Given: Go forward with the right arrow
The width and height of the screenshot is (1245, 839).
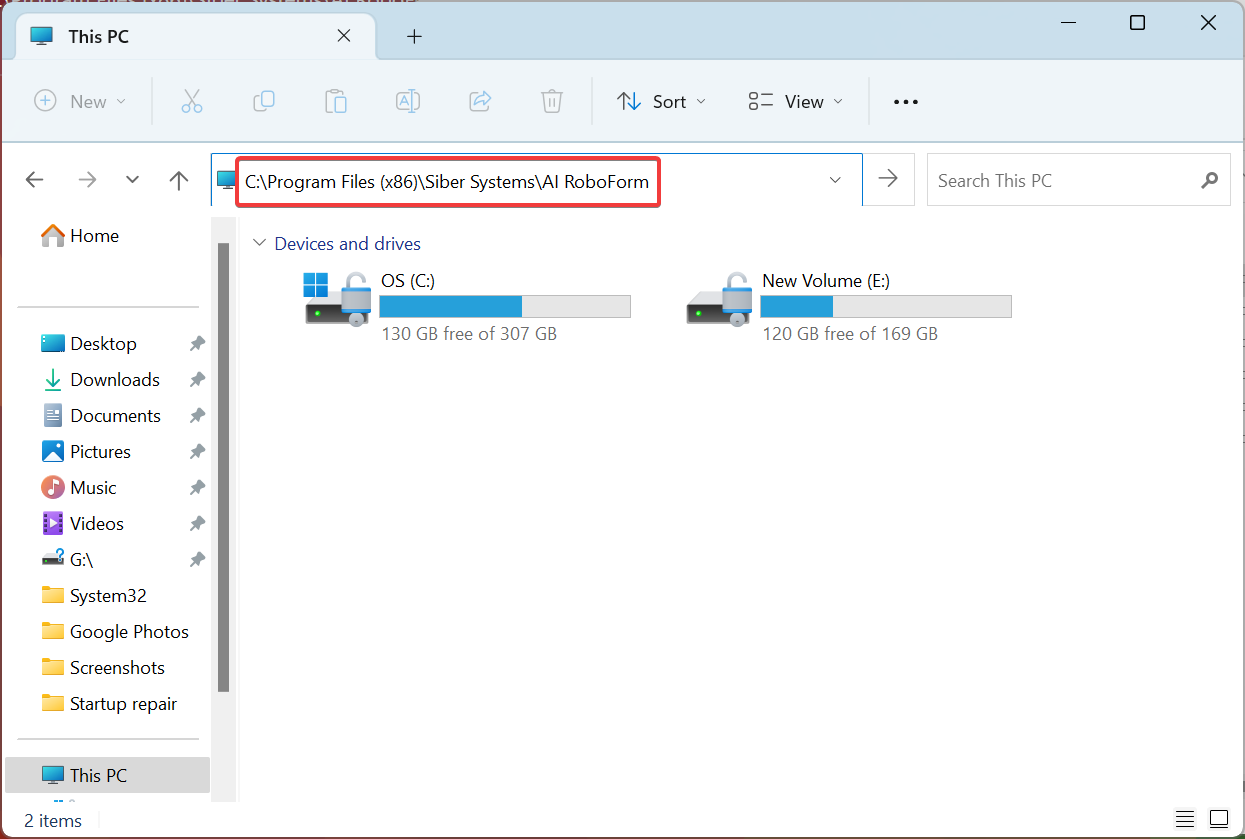Looking at the screenshot, I should 87,180.
